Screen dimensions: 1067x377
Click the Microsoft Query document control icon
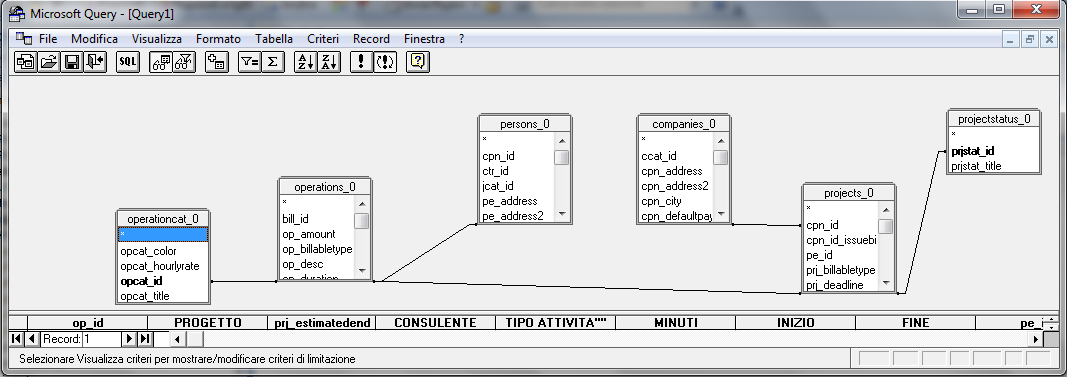coord(24,38)
